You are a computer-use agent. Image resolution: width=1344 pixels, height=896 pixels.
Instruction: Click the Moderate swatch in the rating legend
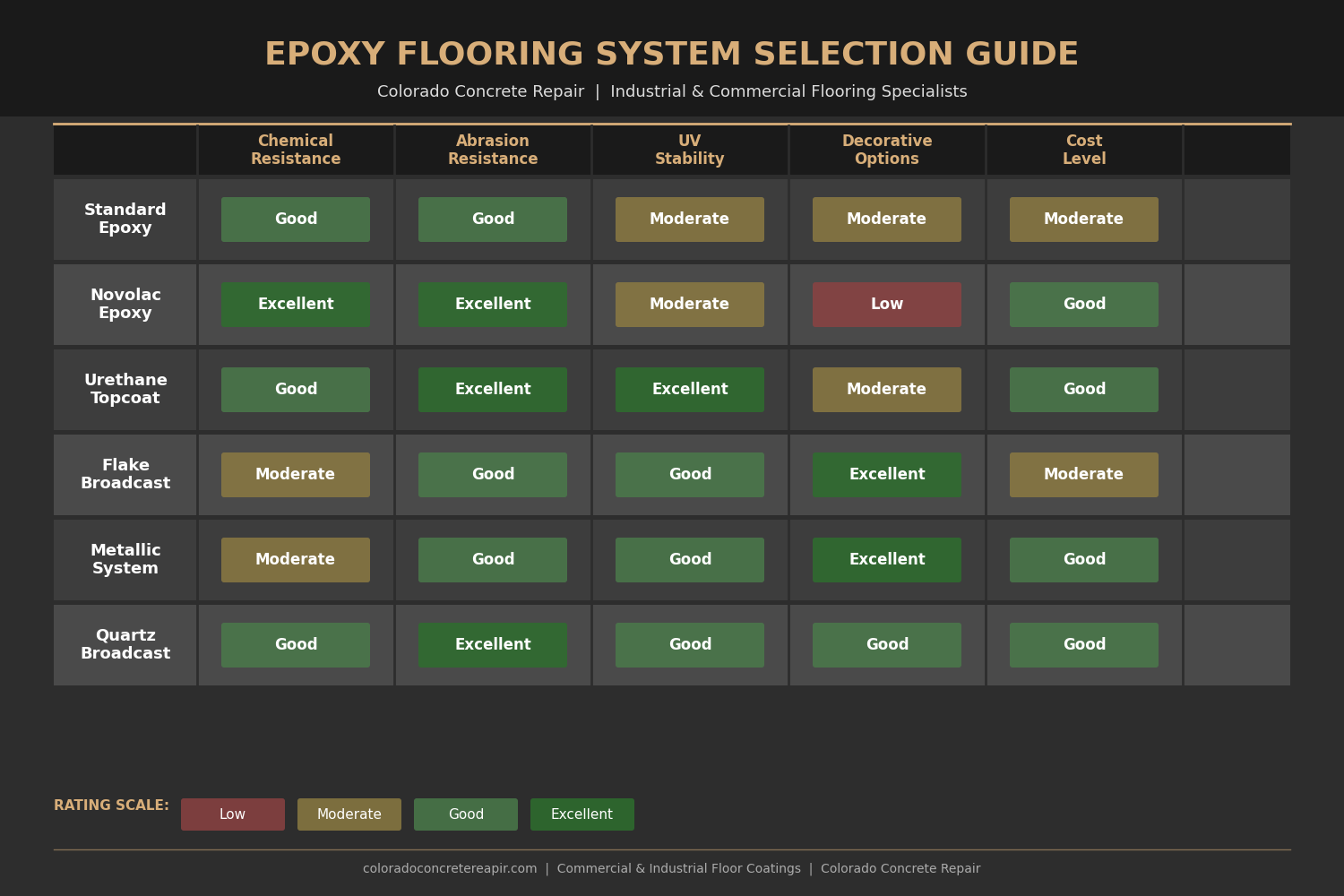pyautogui.click(x=349, y=814)
